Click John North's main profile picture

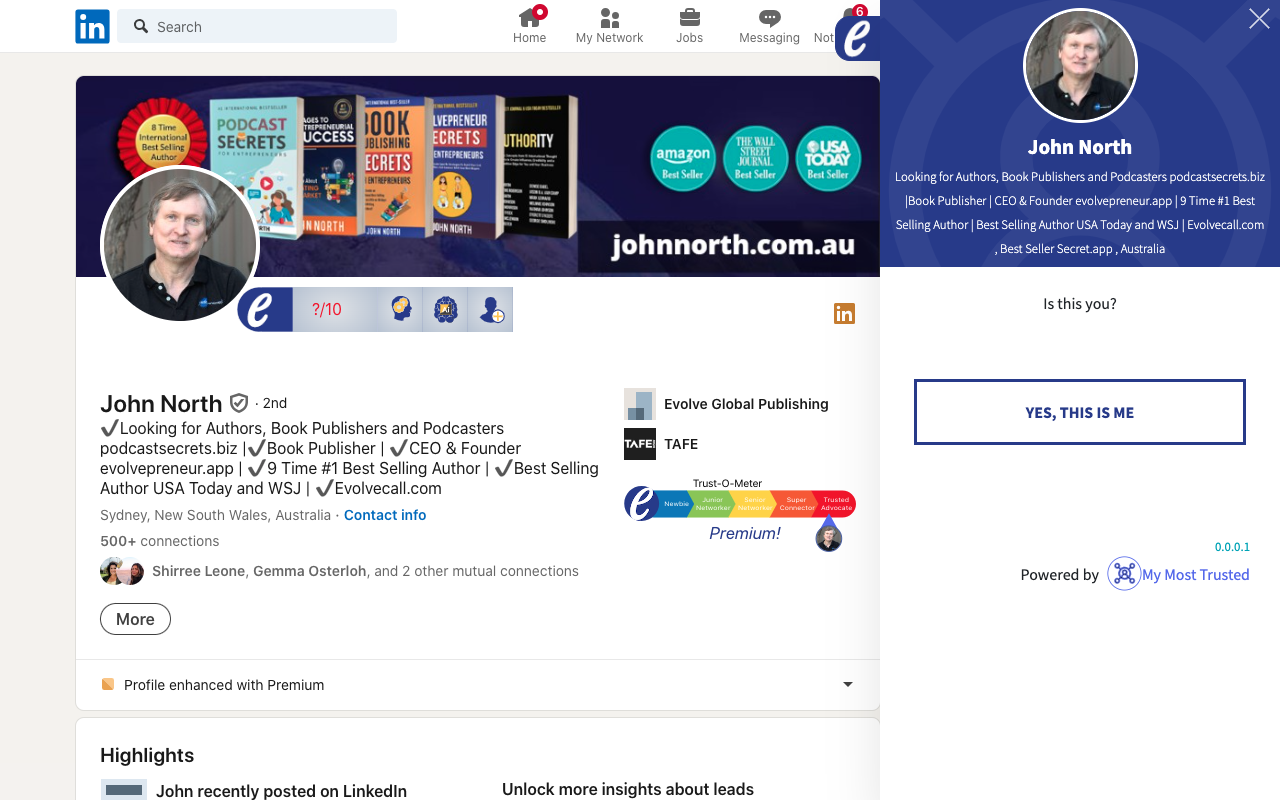(x=180, y=245)
